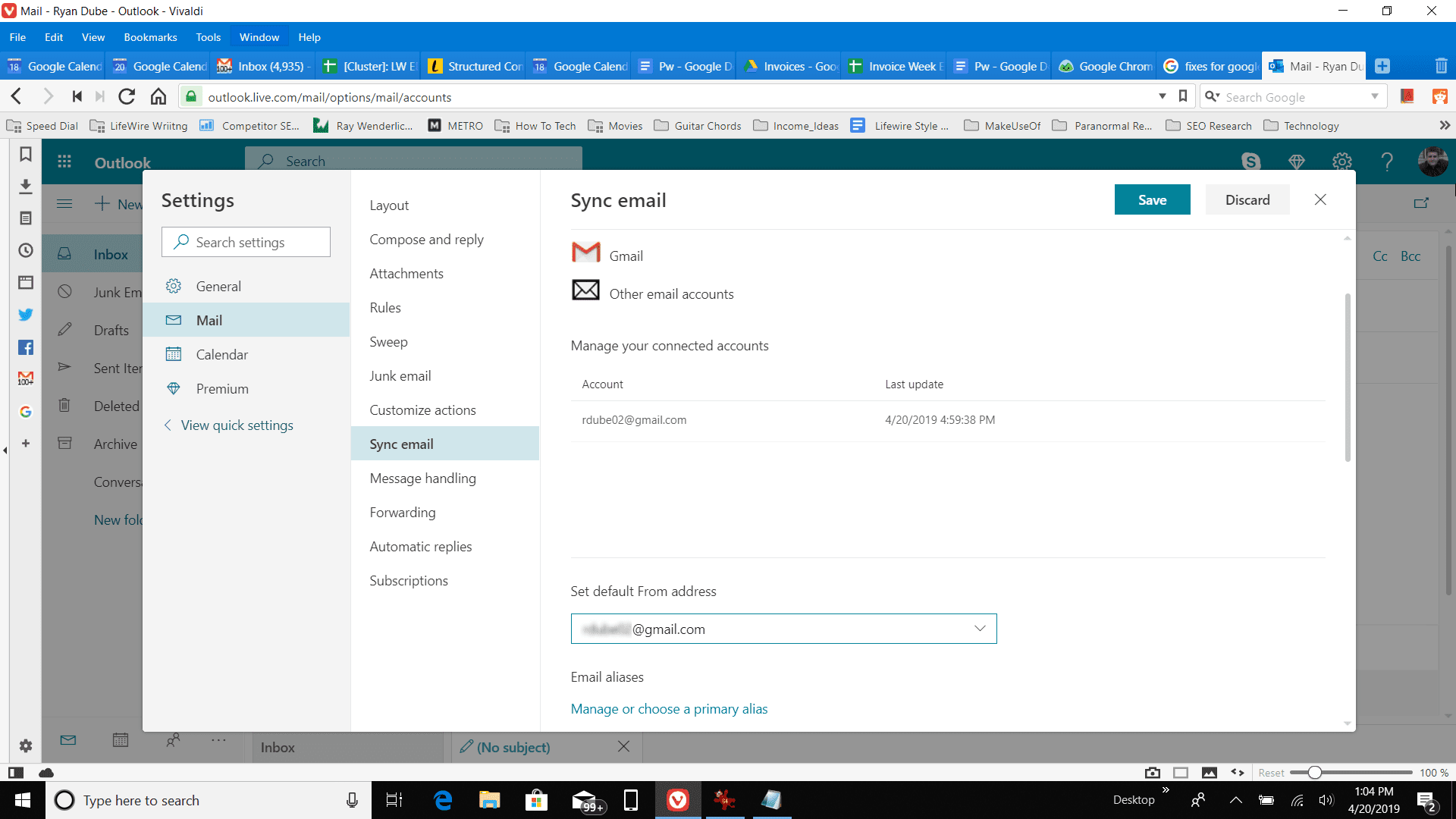
Task: Select the Sweep settings option
Action: pos(388,341)
